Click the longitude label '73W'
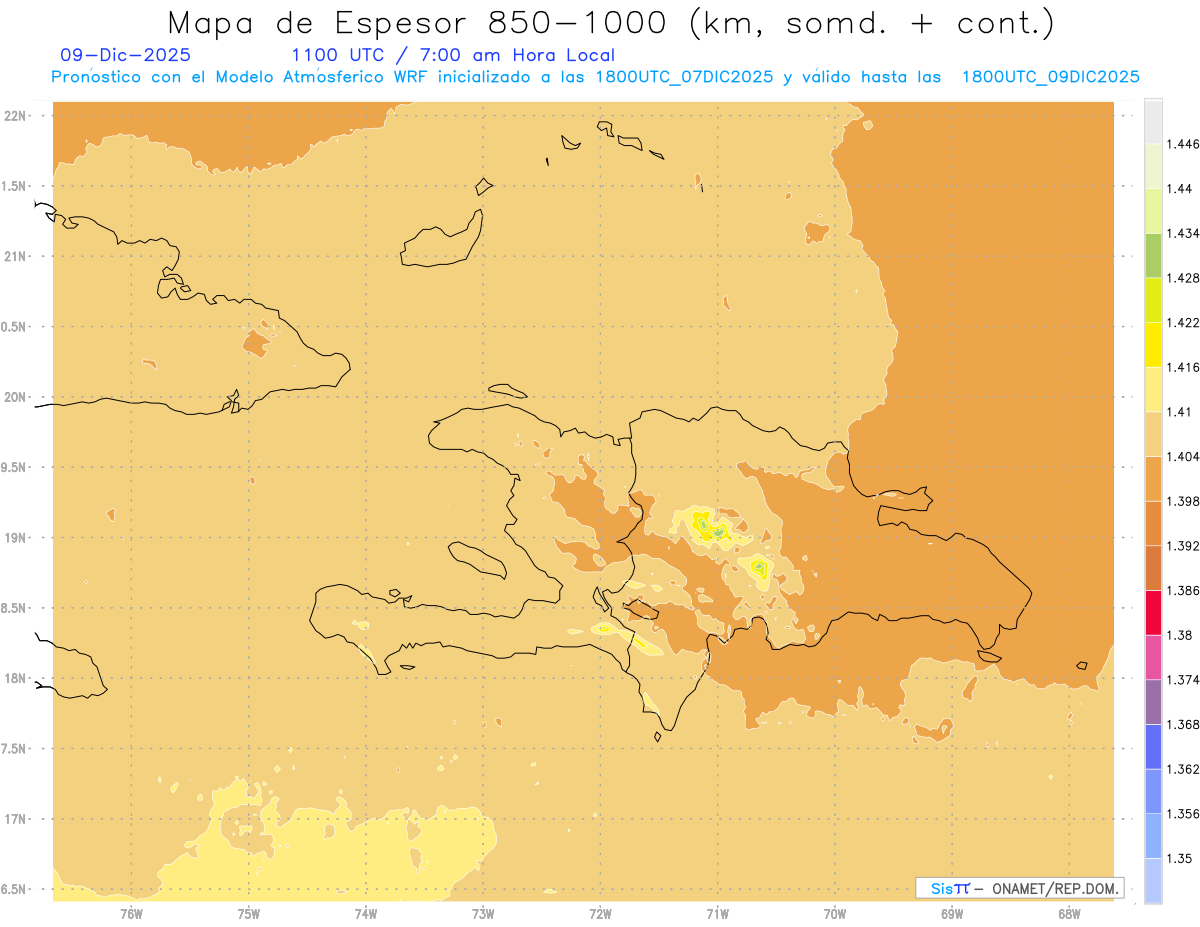Screen dimensions: 1200x927 [x=483, y=913]
